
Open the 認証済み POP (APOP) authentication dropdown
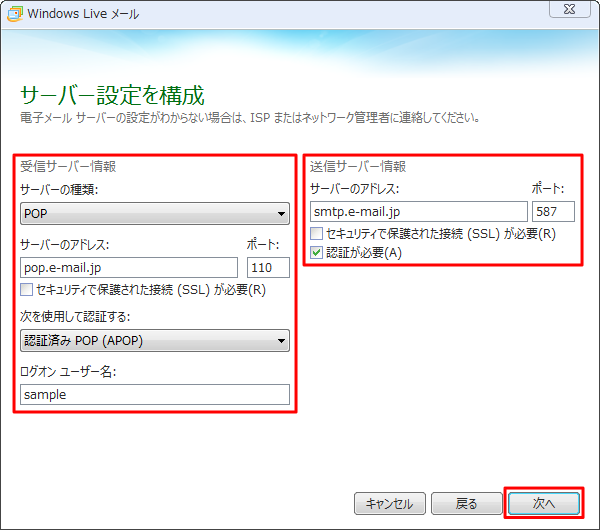155,341
